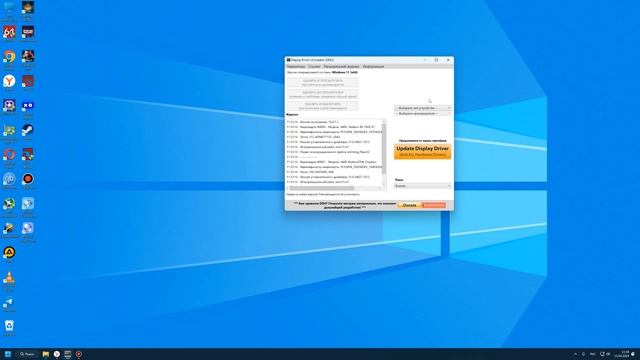Expand the device type dropdown
The height and width of the screenshot is (360, 640).
click(x=422, y=108)
